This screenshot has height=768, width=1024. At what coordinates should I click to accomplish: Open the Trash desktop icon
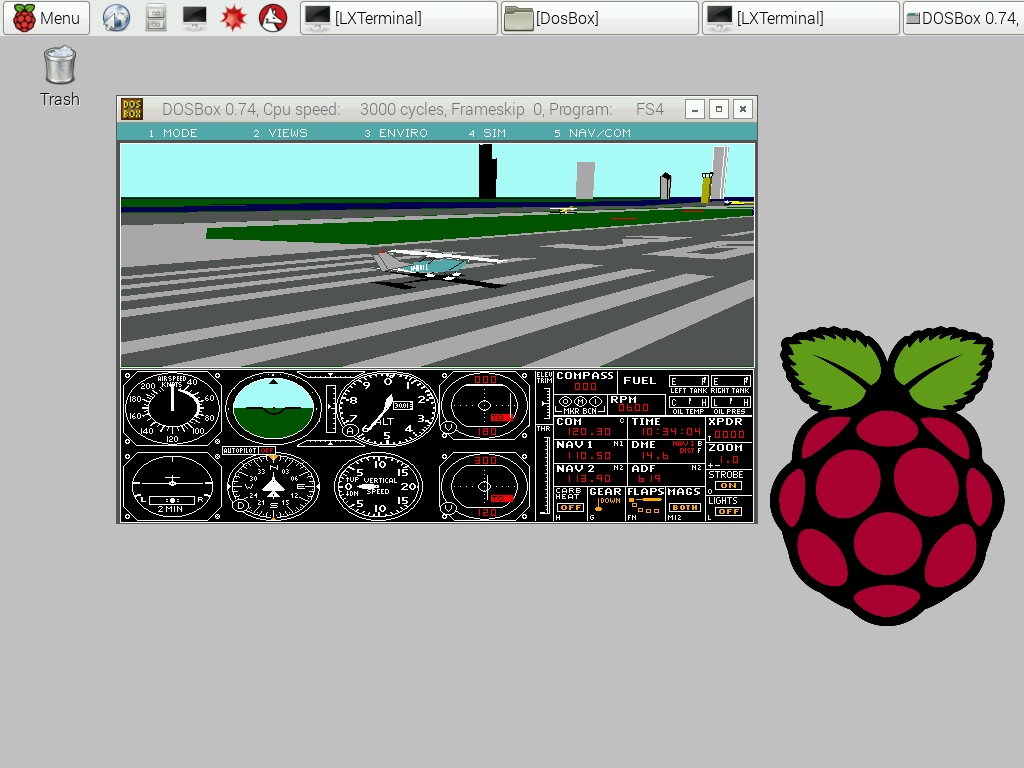point(59,76)
